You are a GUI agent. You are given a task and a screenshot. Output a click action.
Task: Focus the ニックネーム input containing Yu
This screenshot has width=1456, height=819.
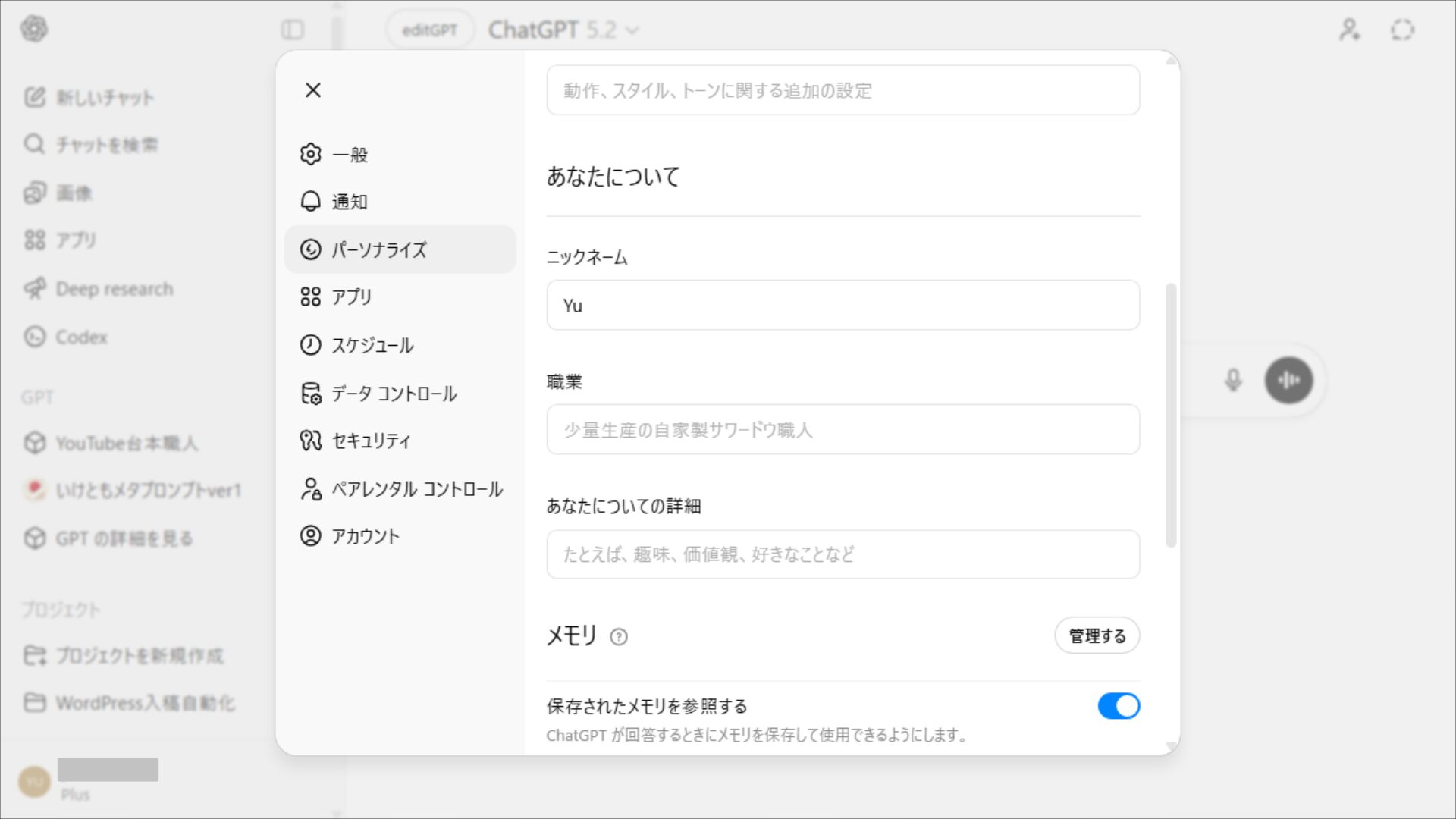(842, 305)
